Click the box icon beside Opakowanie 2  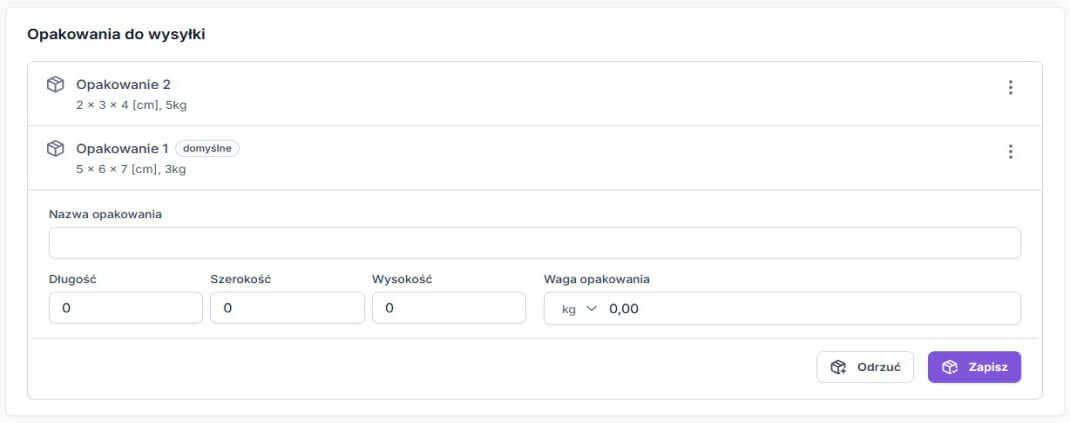[56, 85]
